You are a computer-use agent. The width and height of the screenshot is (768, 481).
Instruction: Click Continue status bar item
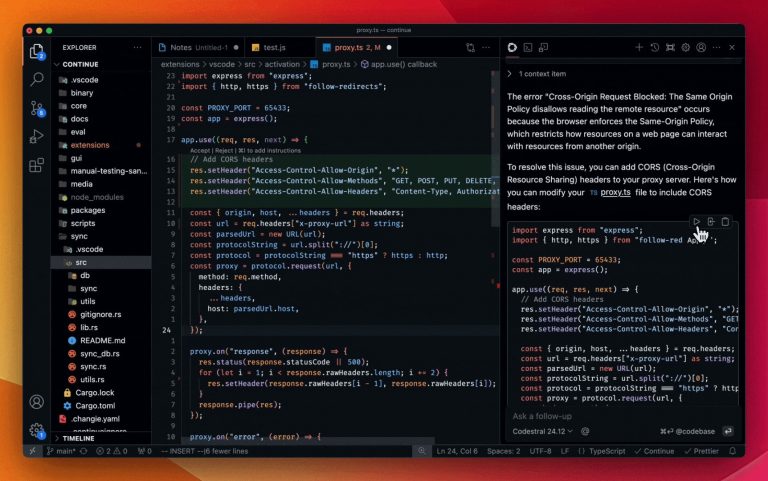[654, 451]
